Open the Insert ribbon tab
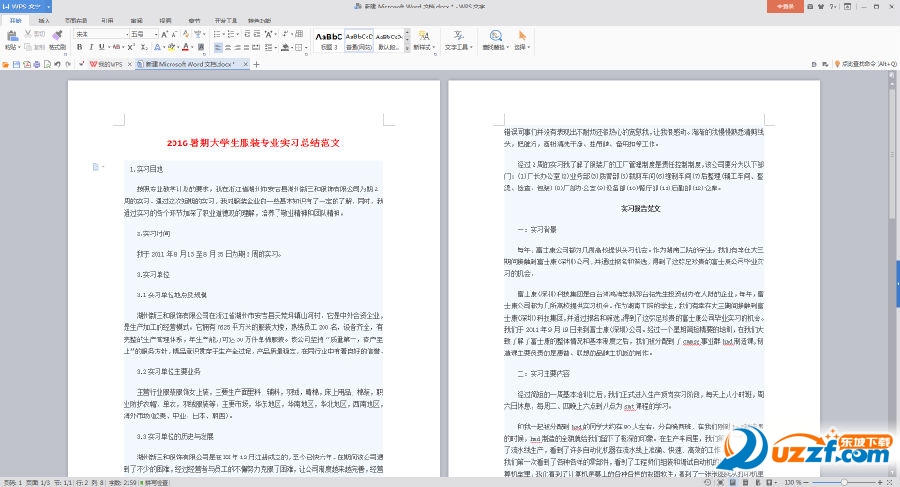The width and height of the screenshot is (900, 487). [x=44, y=20]
